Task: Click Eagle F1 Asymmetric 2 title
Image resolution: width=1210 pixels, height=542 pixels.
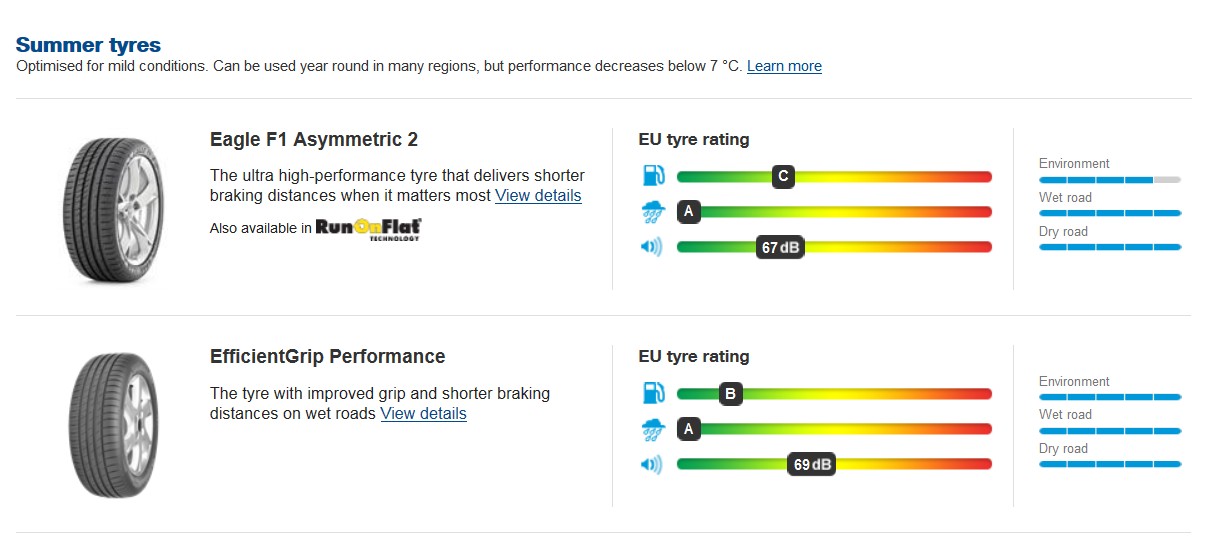Action: pyautogui.click(x=314, y=139)
